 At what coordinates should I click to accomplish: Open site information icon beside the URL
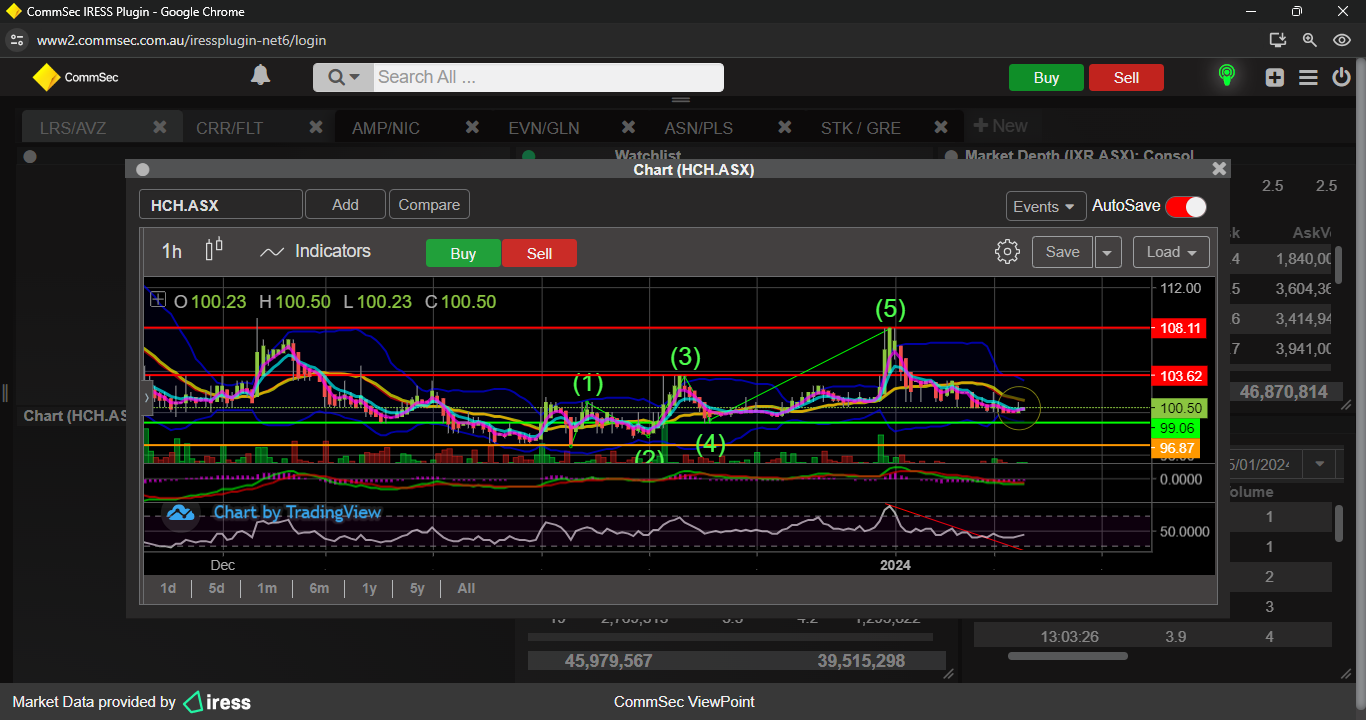click(x=16, y=40)
